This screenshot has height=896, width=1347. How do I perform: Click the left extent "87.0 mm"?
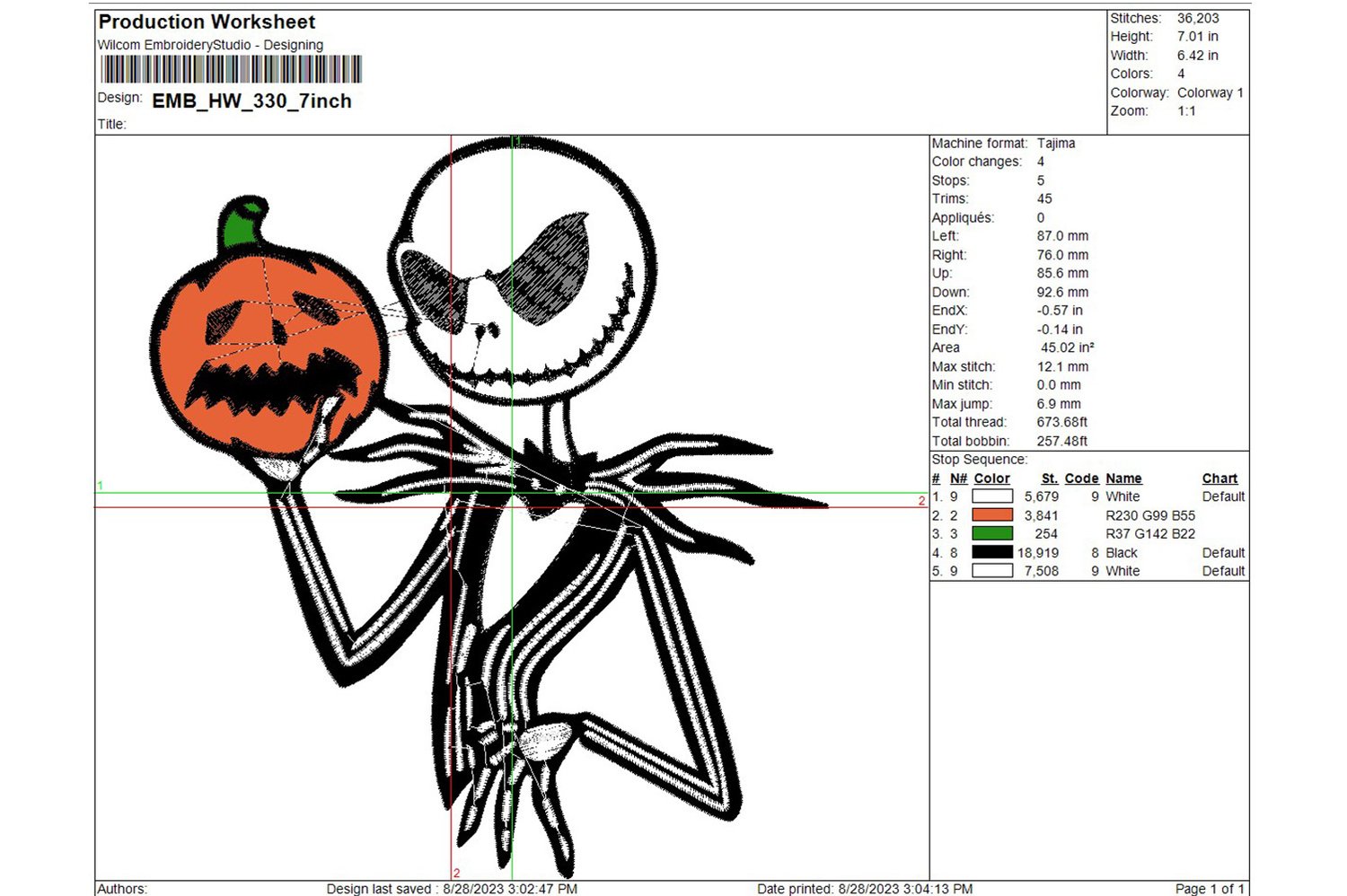pyautogui.click(x=1062, y=236)
